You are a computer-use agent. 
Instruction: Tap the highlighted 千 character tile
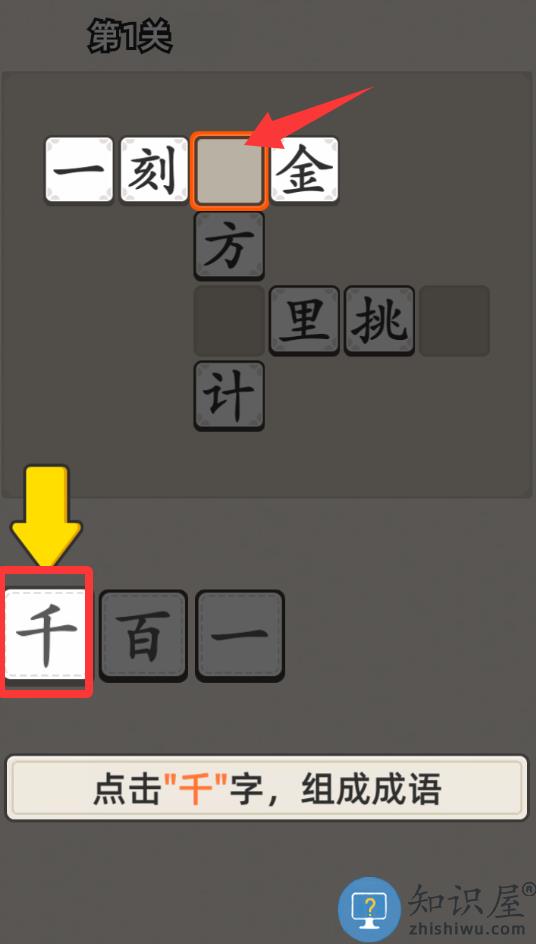tap(46, 635)
